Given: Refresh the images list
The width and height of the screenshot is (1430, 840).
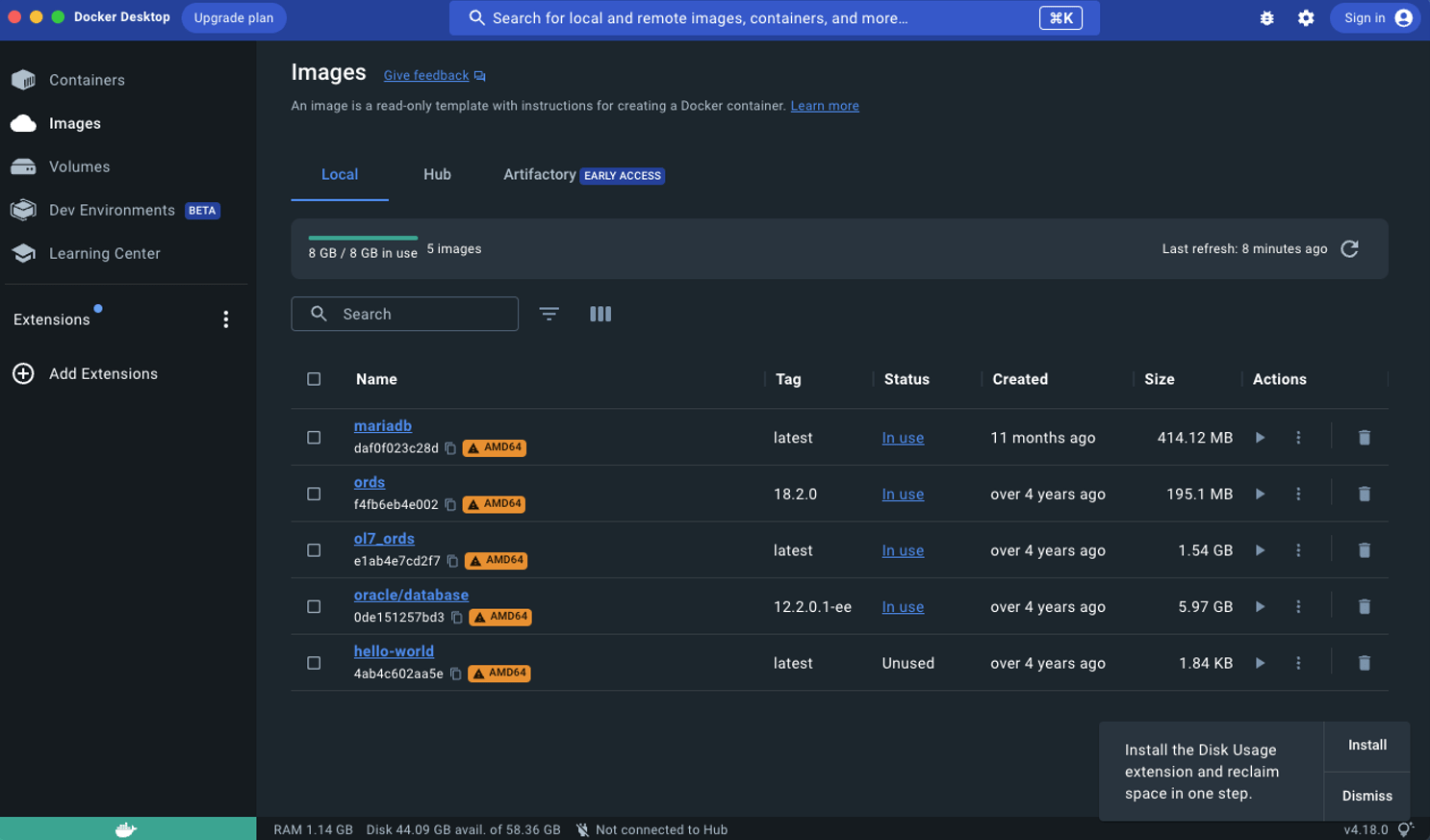Looking at the screenshot, I should (1349, 249).
